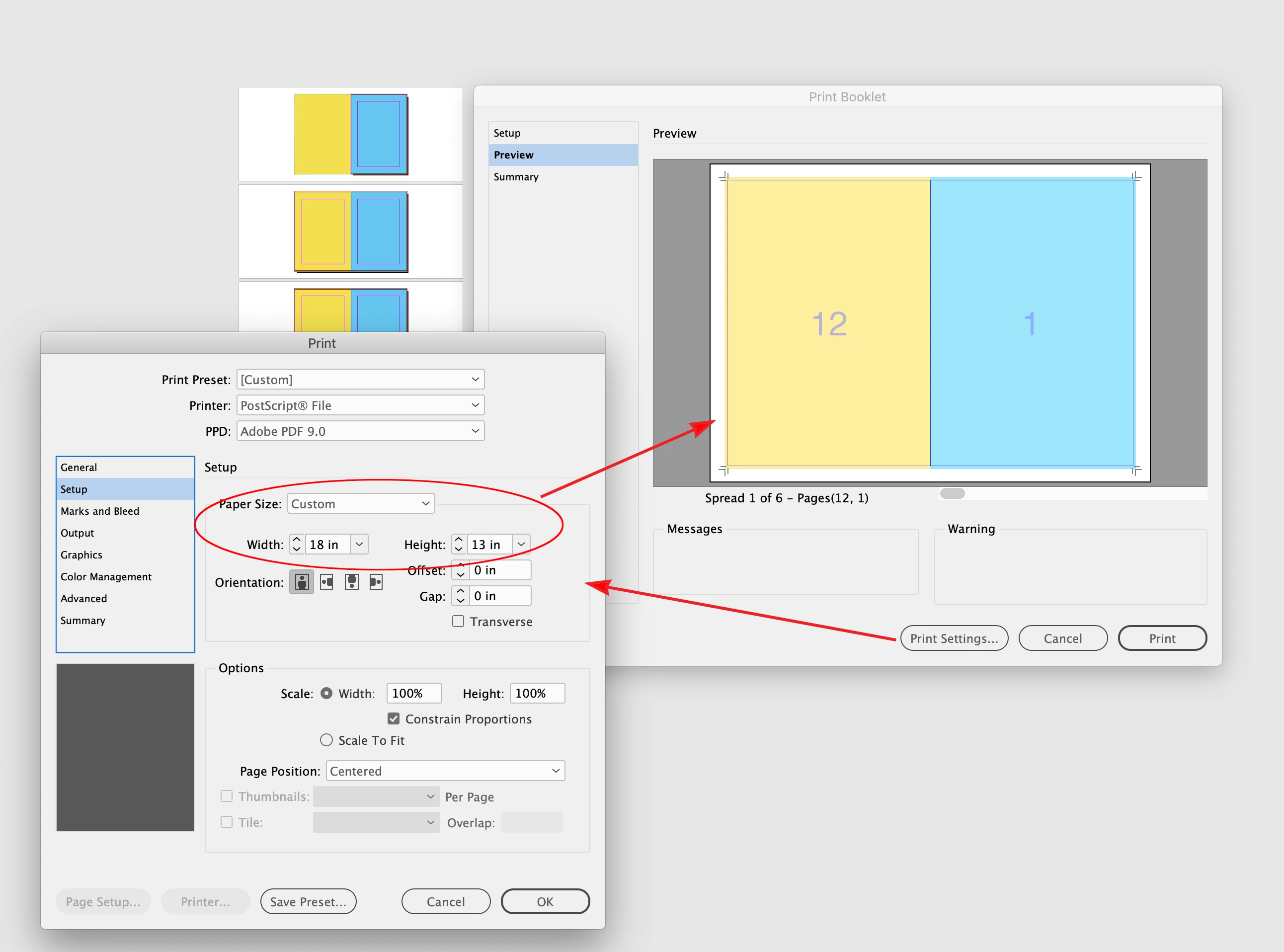Click the Print Settings button

click(954, 638)
